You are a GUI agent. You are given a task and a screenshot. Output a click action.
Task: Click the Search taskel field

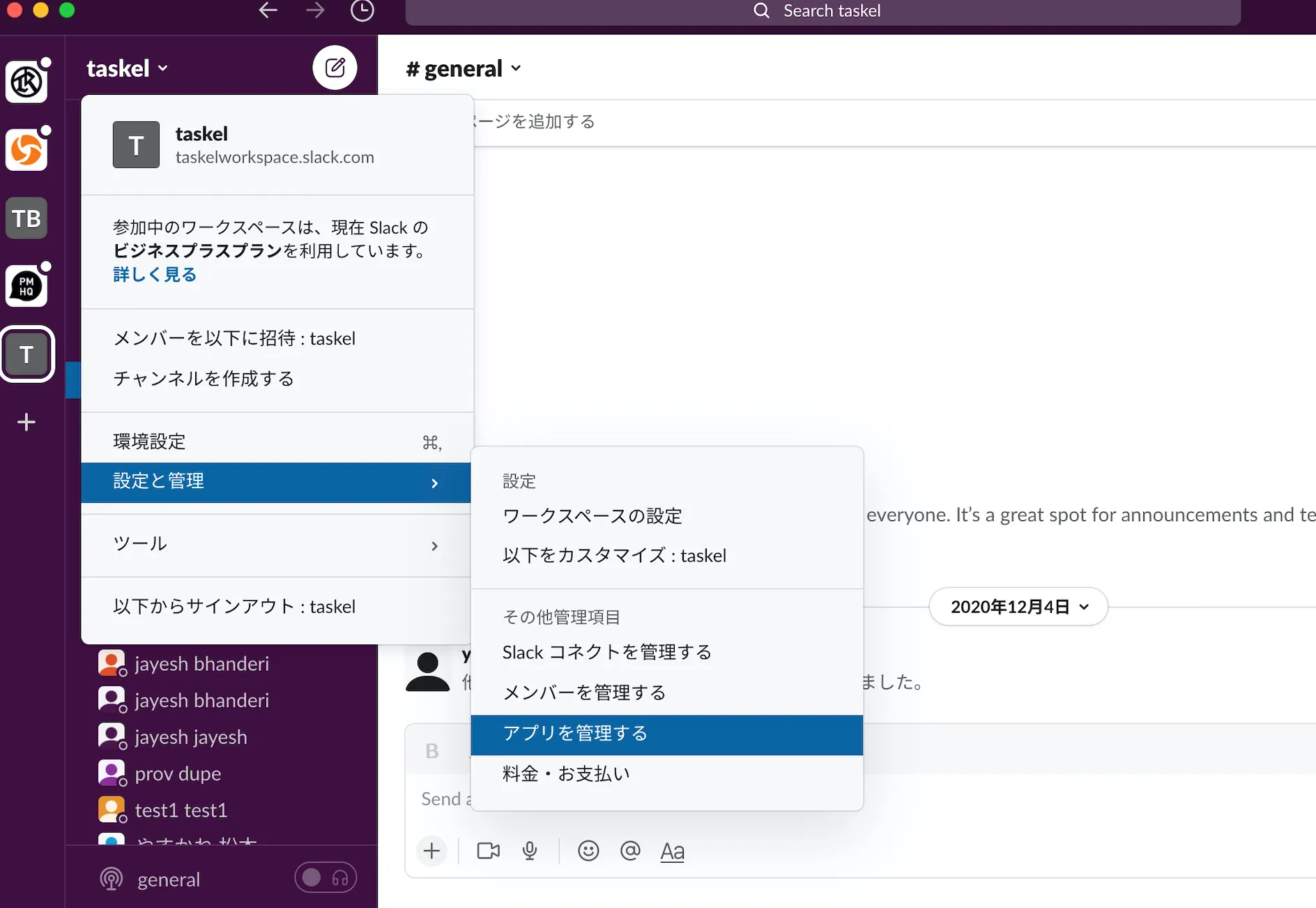[x=822, y=11]
